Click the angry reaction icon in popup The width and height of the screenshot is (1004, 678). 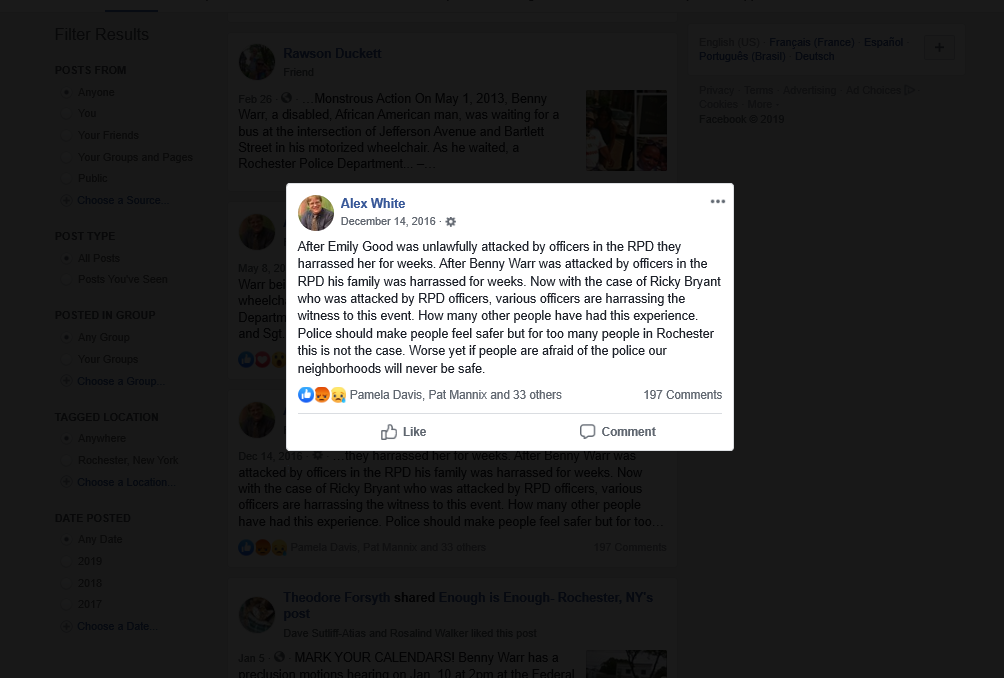[x=322, y=394]
